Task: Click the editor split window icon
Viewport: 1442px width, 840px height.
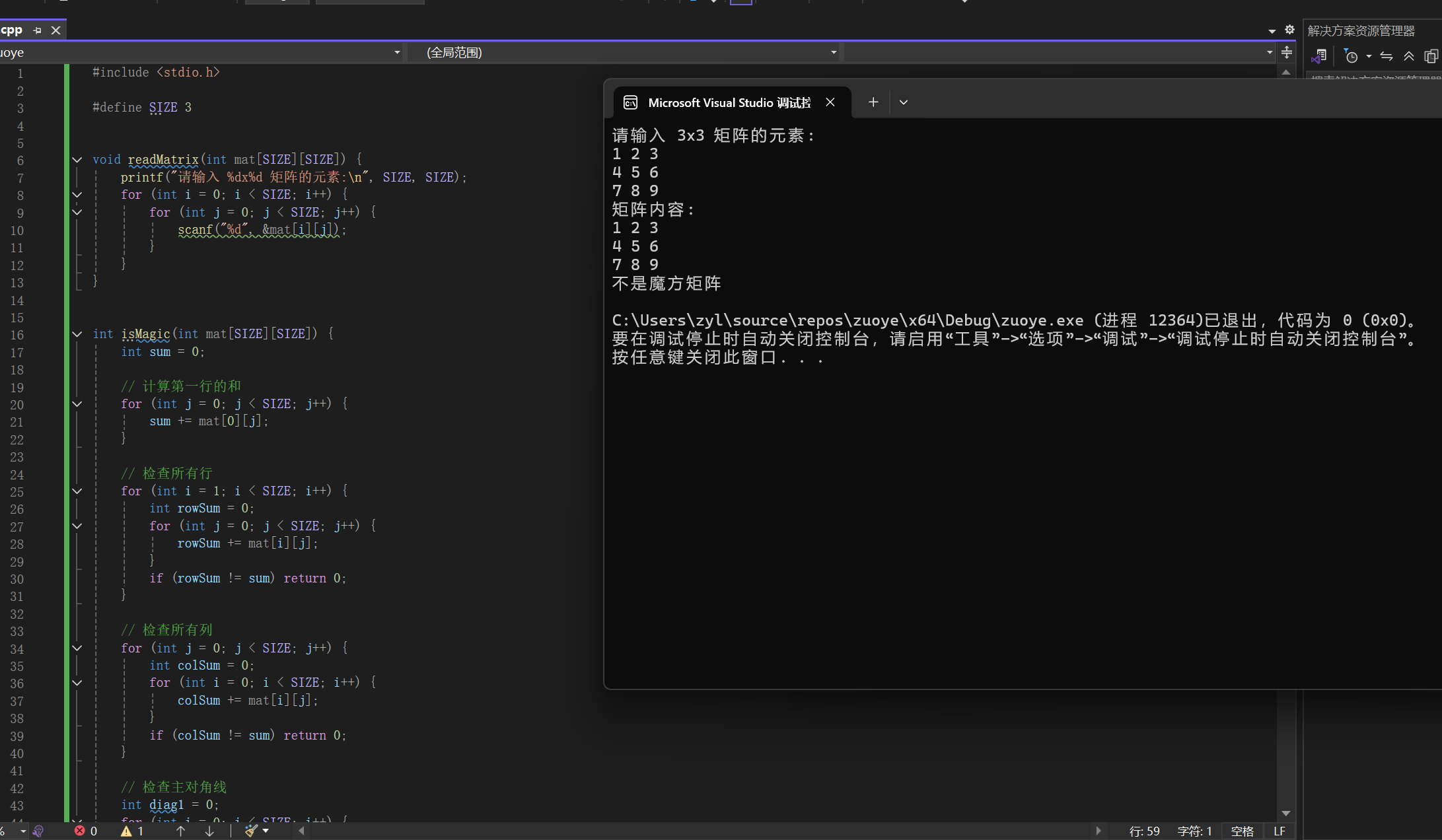Action: coord(1287,52)
